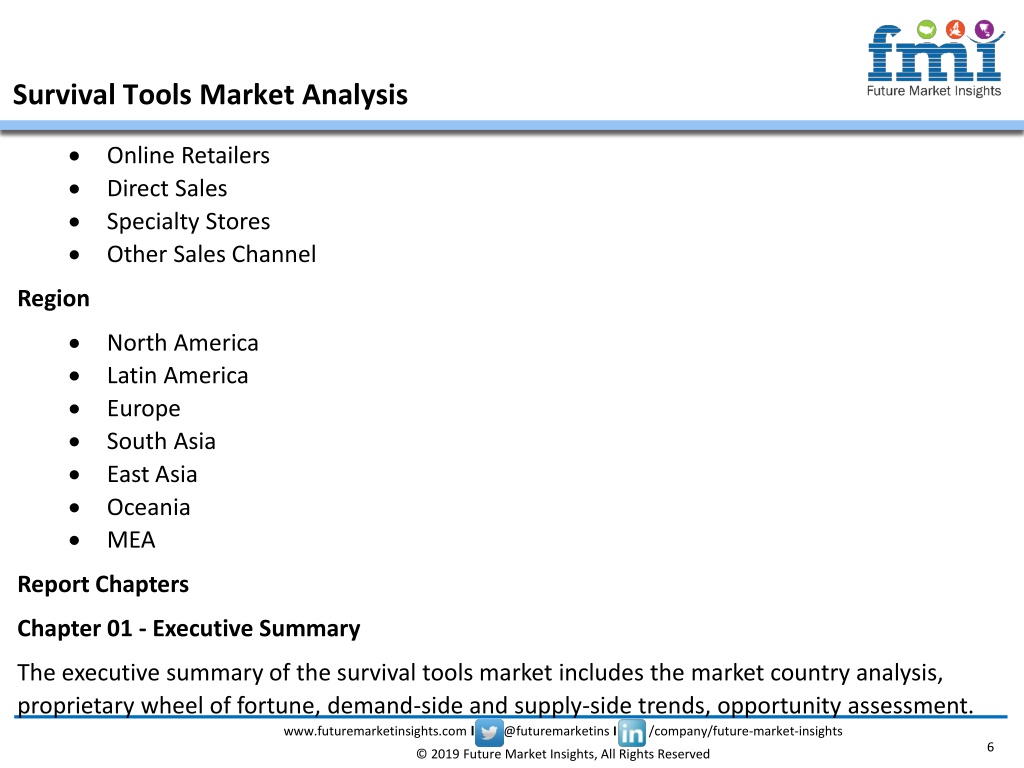Click Chapter 01 - Executive Summary heading
The image size is (1024, 768).
[189, 628]
